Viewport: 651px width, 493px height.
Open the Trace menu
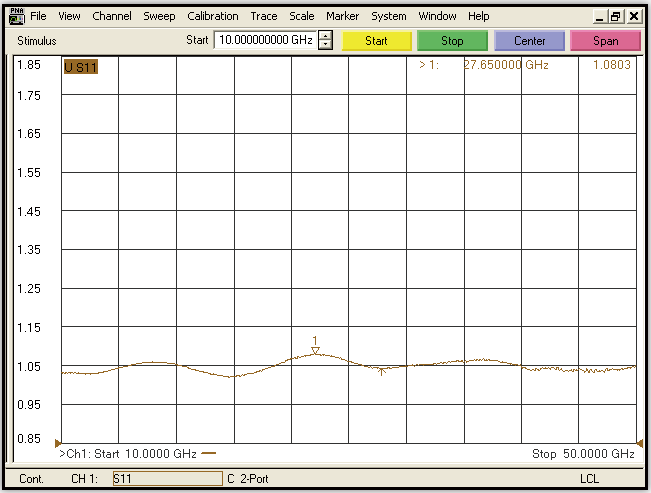(x=264, y=16)
